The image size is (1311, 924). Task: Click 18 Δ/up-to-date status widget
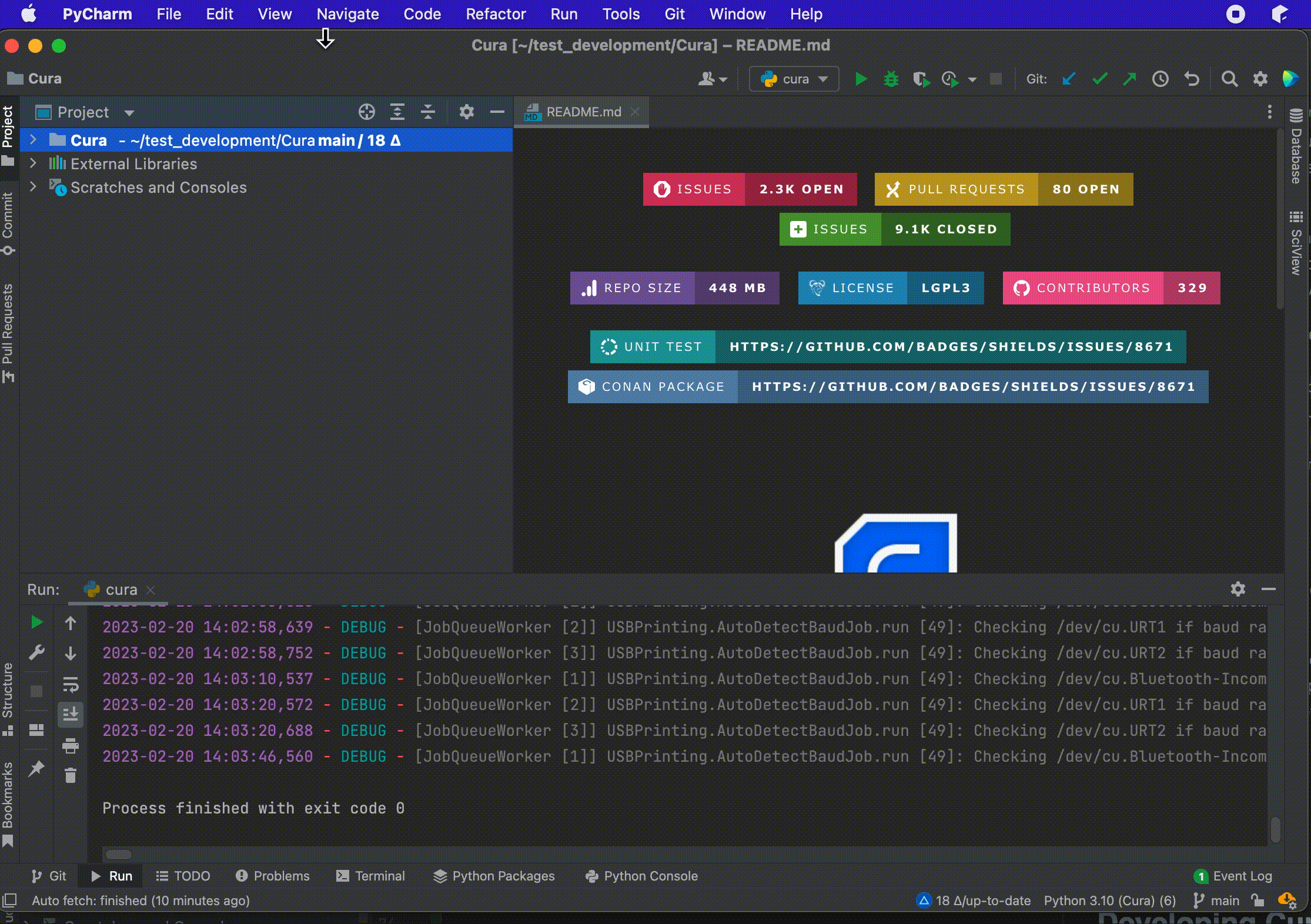(974, 900)
